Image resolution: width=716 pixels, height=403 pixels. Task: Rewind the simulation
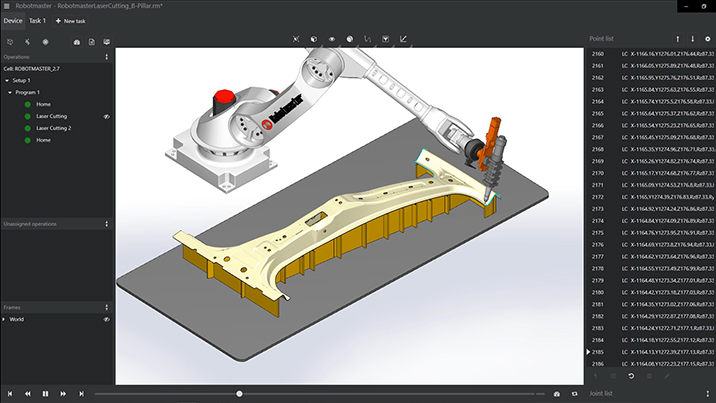(28, 393)
